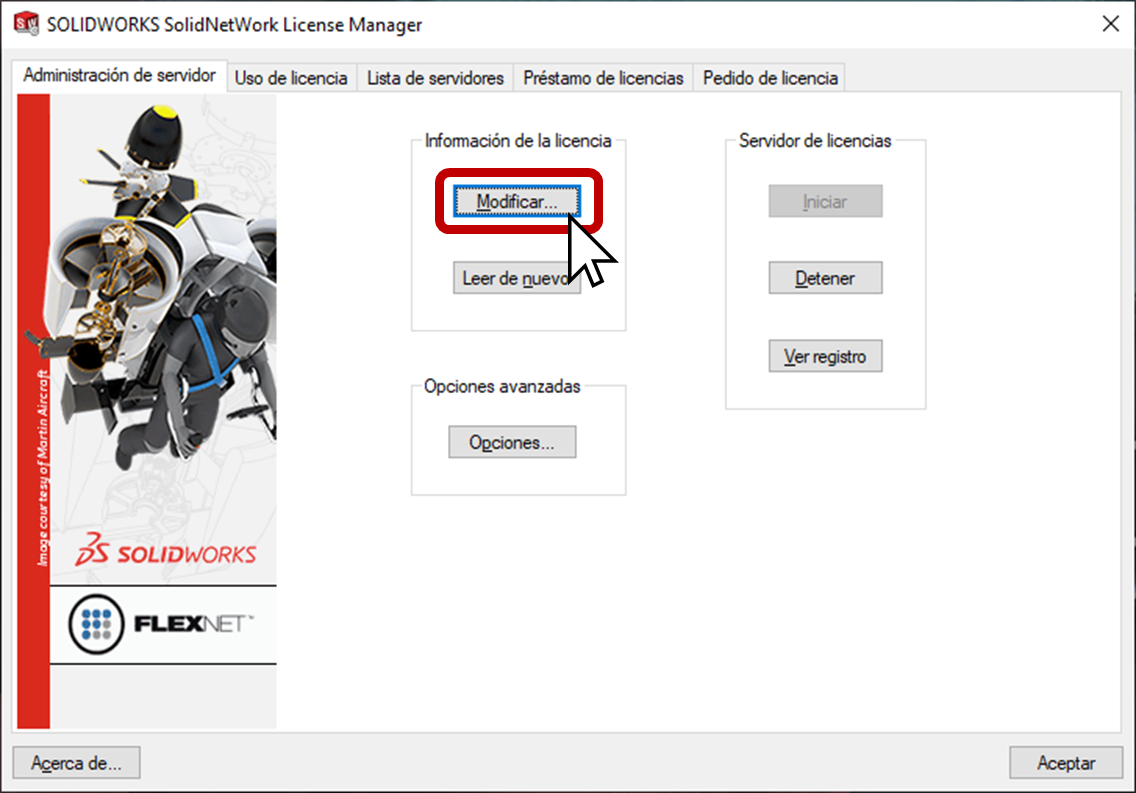Switch to Lista de servidores tab

(x=435, y=78)
